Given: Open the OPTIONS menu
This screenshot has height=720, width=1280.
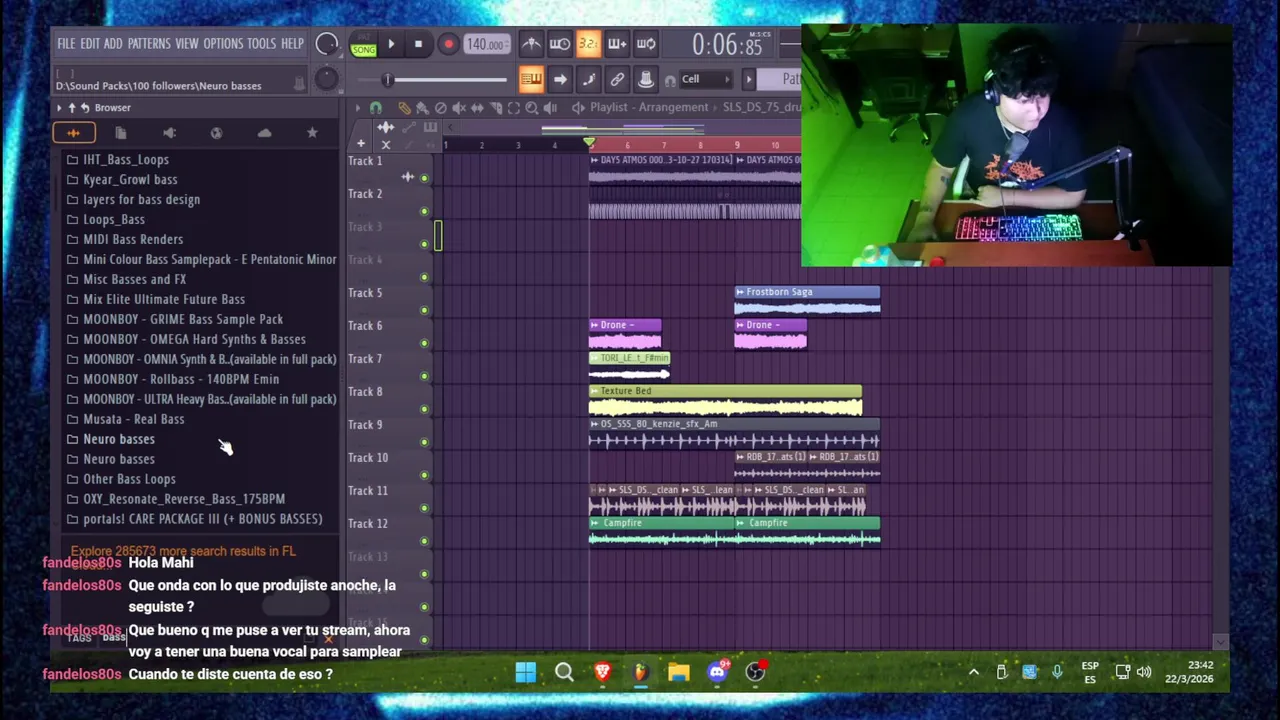Looking at the screenshot, I should (223, 44).
